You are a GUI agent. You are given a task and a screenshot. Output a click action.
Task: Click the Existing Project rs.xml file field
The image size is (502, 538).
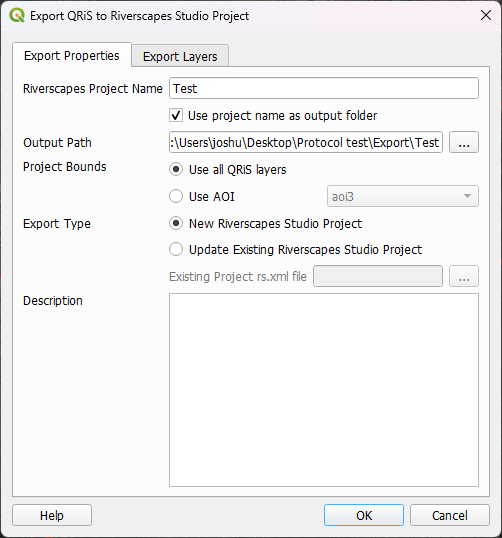[x=378, y=276]
